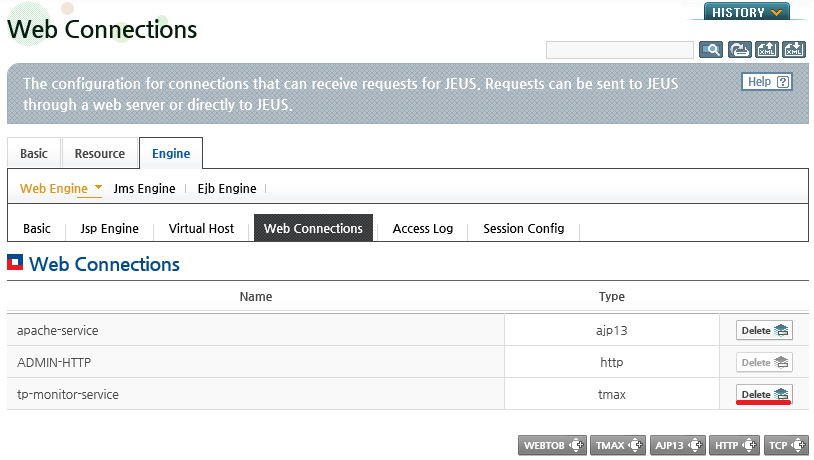Add an AJP13 connection
The width and height of the screenshot is (814, 460).
pos(677,445)
